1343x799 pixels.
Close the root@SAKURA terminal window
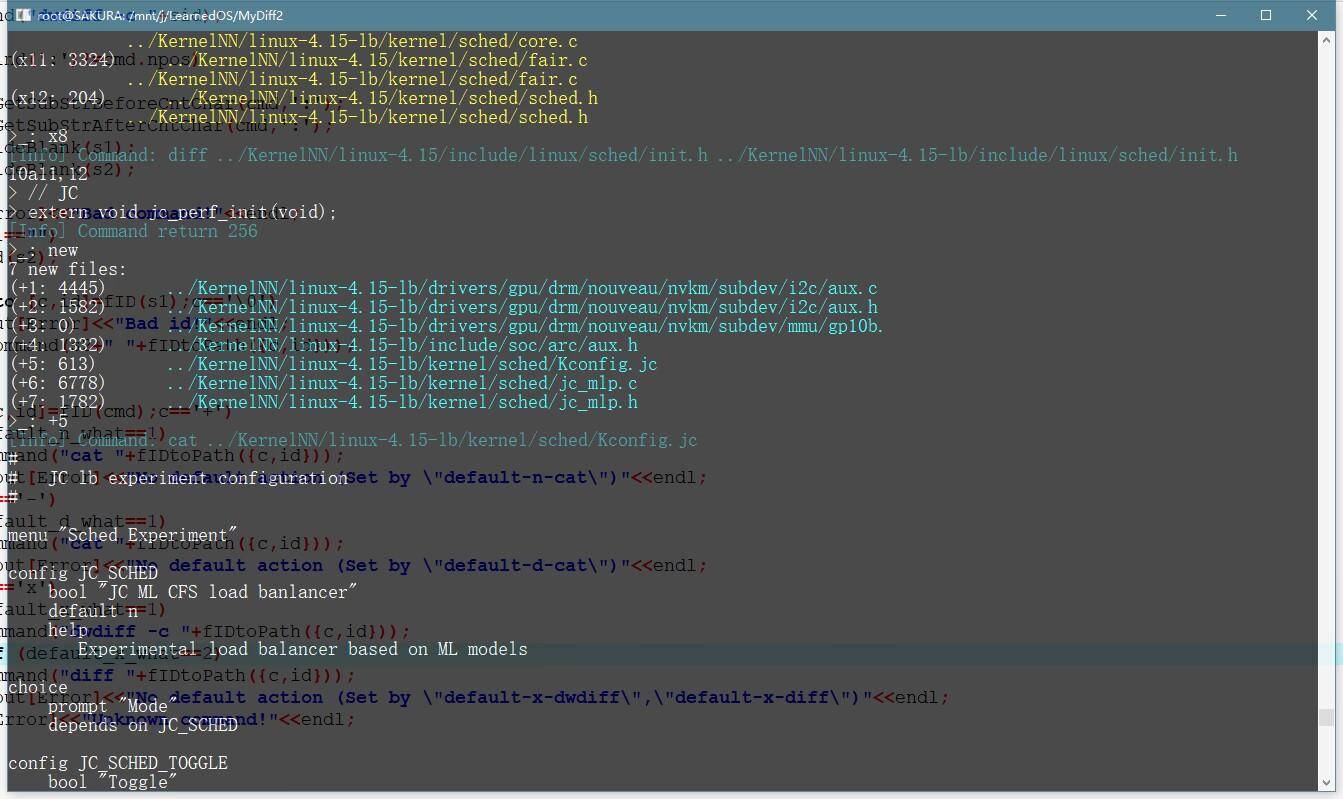1312,15
